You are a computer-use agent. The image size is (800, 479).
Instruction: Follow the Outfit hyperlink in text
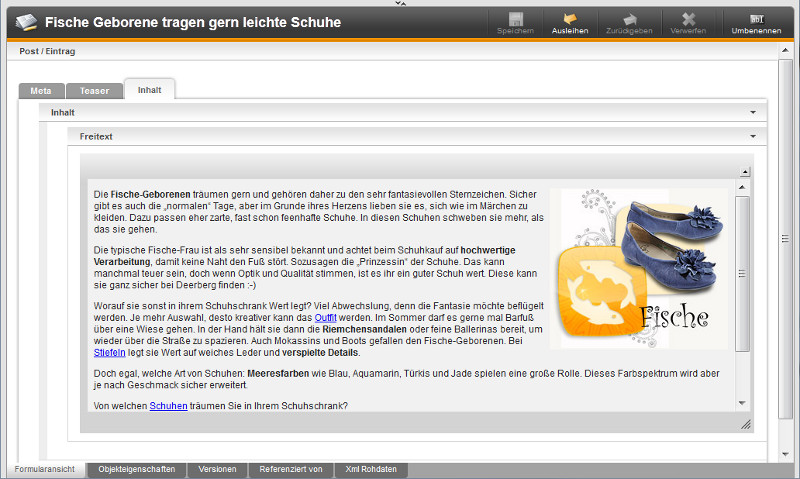325,317
